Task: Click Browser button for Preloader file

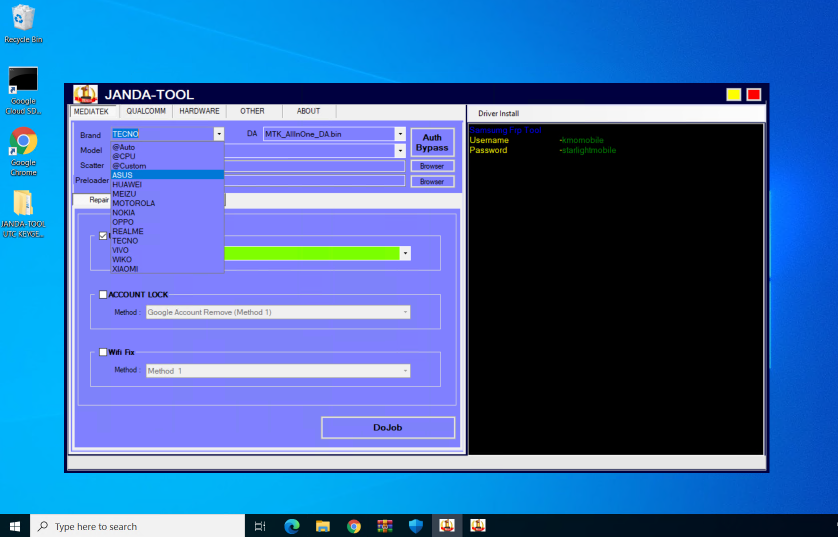Action: (x=432, y=182)
